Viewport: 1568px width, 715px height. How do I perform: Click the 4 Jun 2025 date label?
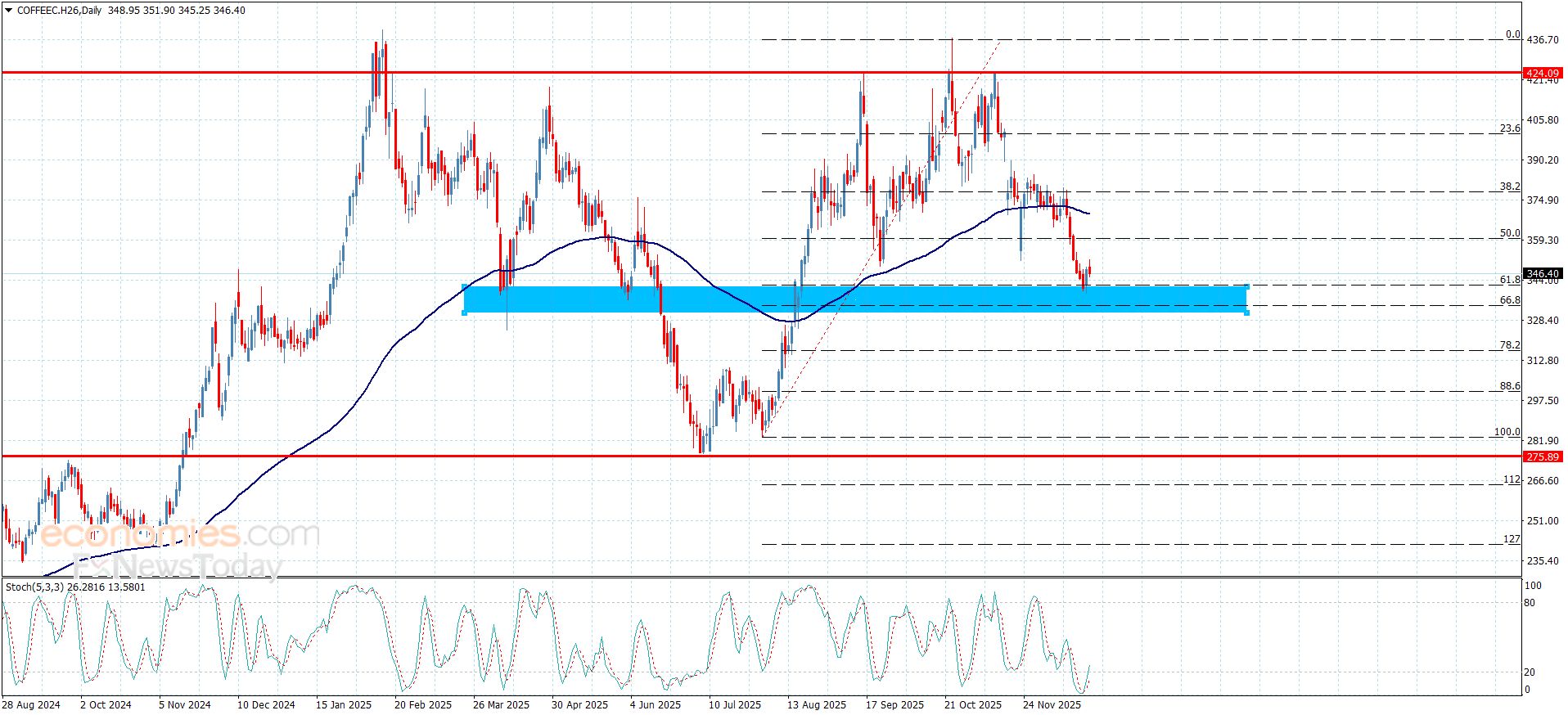[656, 705]
